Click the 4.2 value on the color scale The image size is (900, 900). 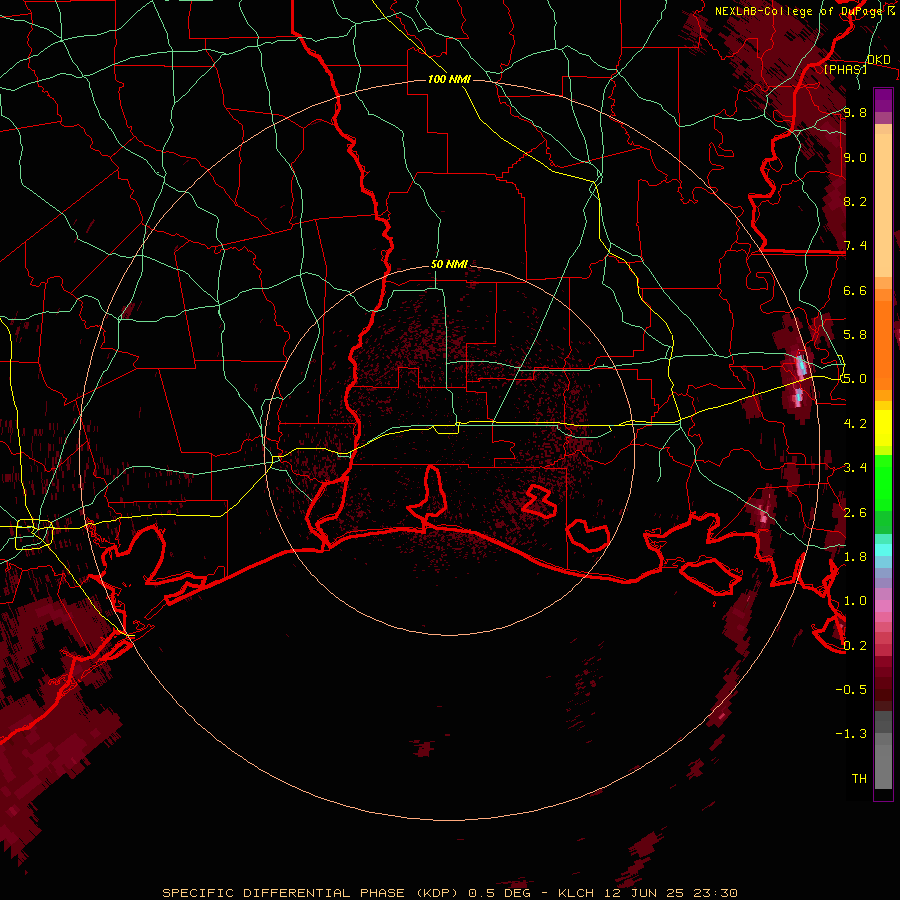pos(855,424)
